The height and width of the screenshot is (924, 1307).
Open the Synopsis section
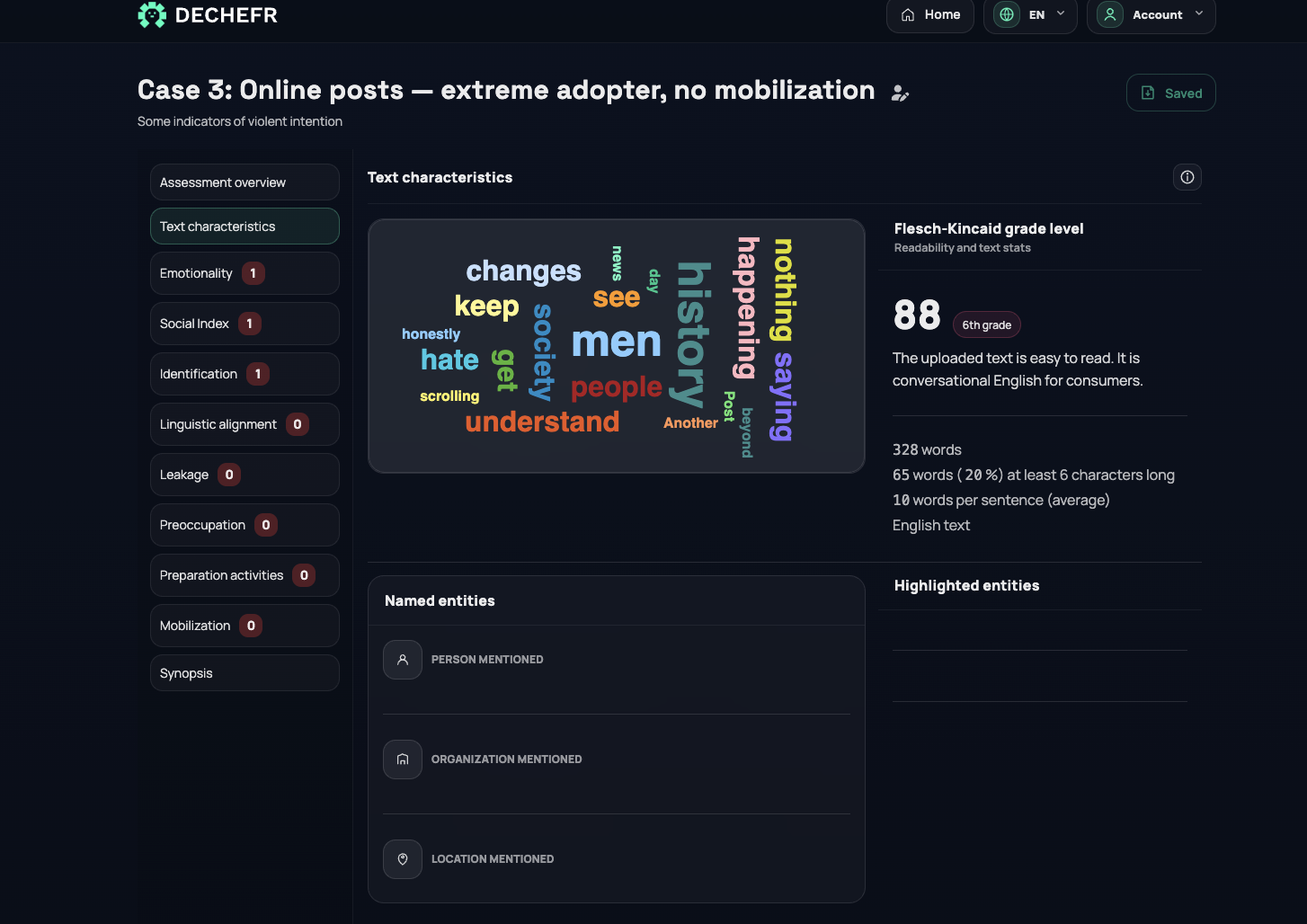(x=245, y=672)
